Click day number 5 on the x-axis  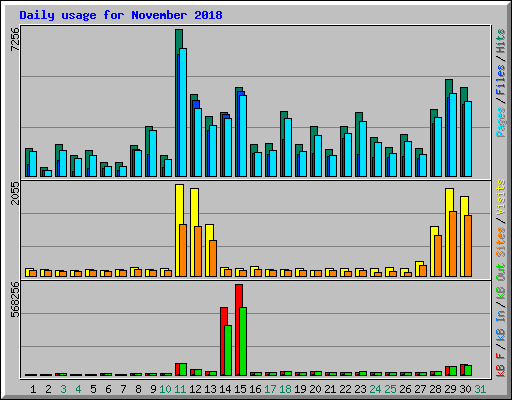pyautogui.click(x=93, y=389)
